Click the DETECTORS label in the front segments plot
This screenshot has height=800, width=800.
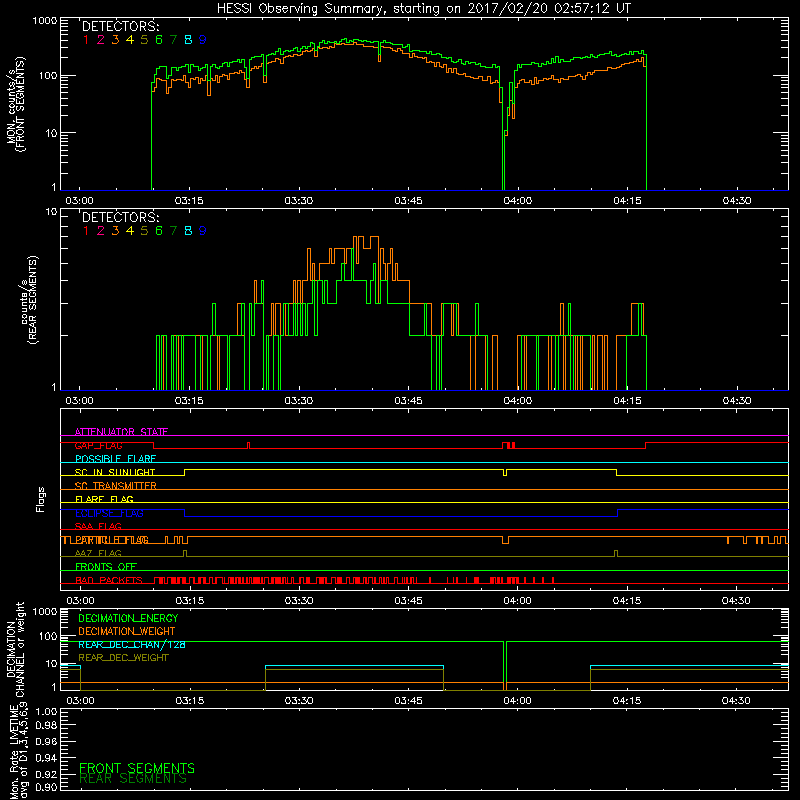[120, 26]
